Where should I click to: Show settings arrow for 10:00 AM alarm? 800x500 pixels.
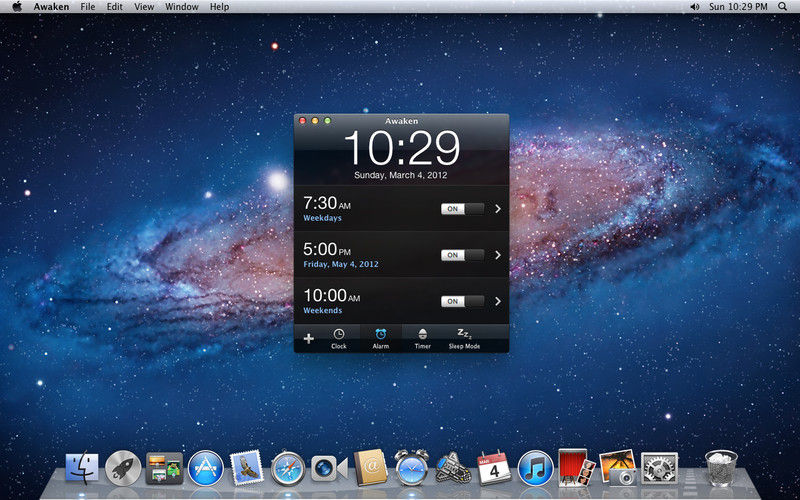pyautogui.click(x=498, y=302)
